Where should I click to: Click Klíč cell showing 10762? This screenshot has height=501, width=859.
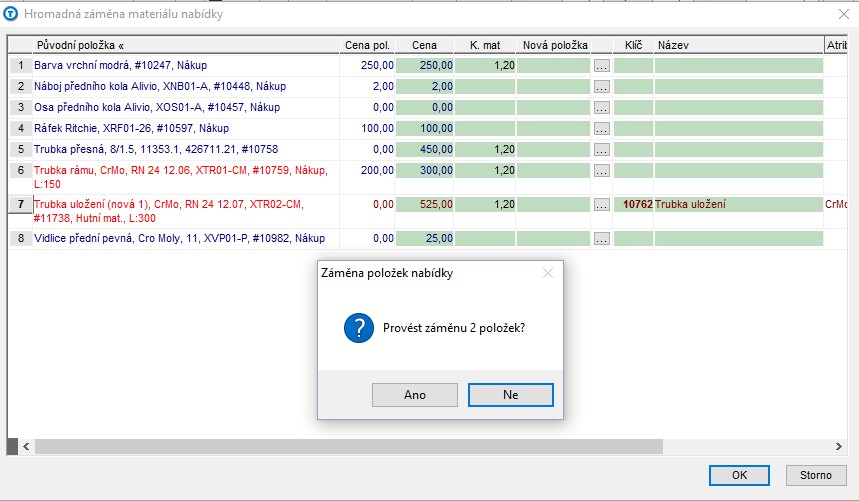point(633,204)
